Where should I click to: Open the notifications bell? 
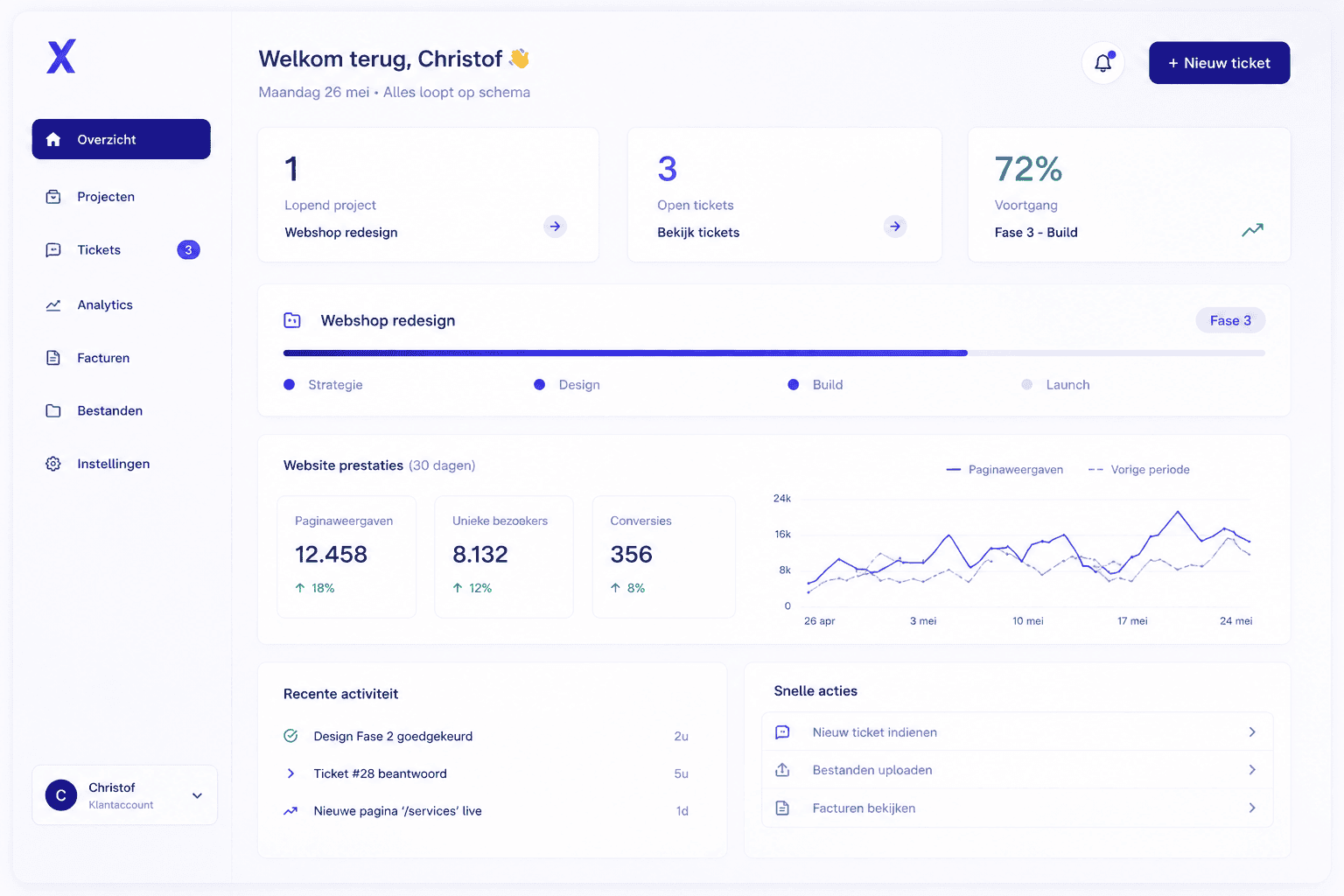[1103, 63]
